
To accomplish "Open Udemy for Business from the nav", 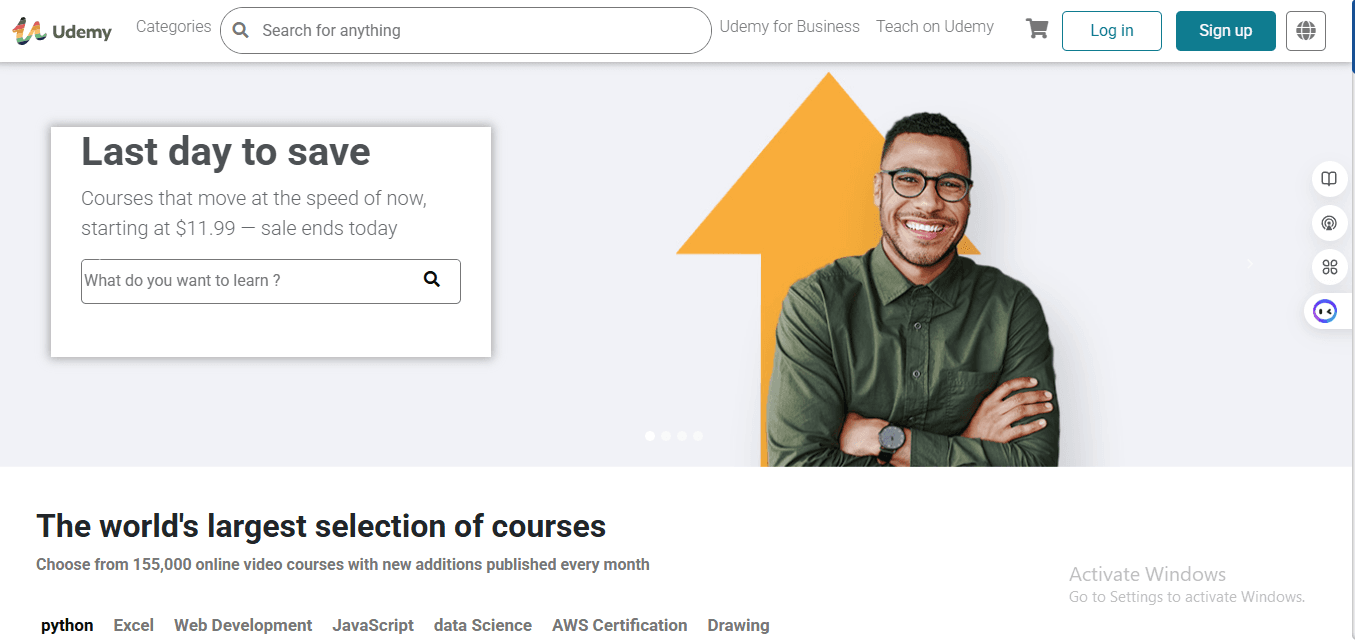I will coord(789,26).
